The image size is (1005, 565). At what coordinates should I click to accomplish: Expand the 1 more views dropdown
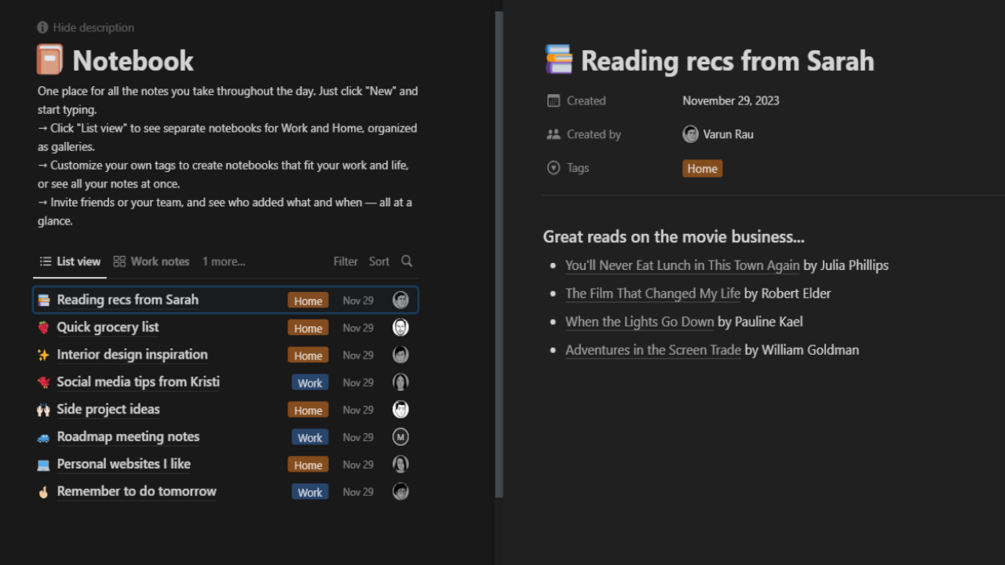224,261
